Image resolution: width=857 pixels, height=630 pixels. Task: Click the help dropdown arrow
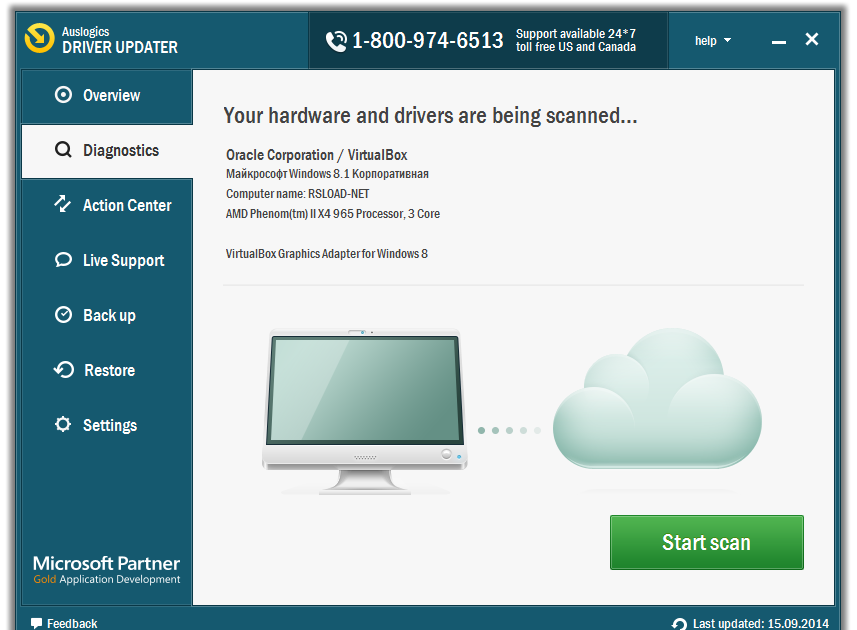[727, 40]
